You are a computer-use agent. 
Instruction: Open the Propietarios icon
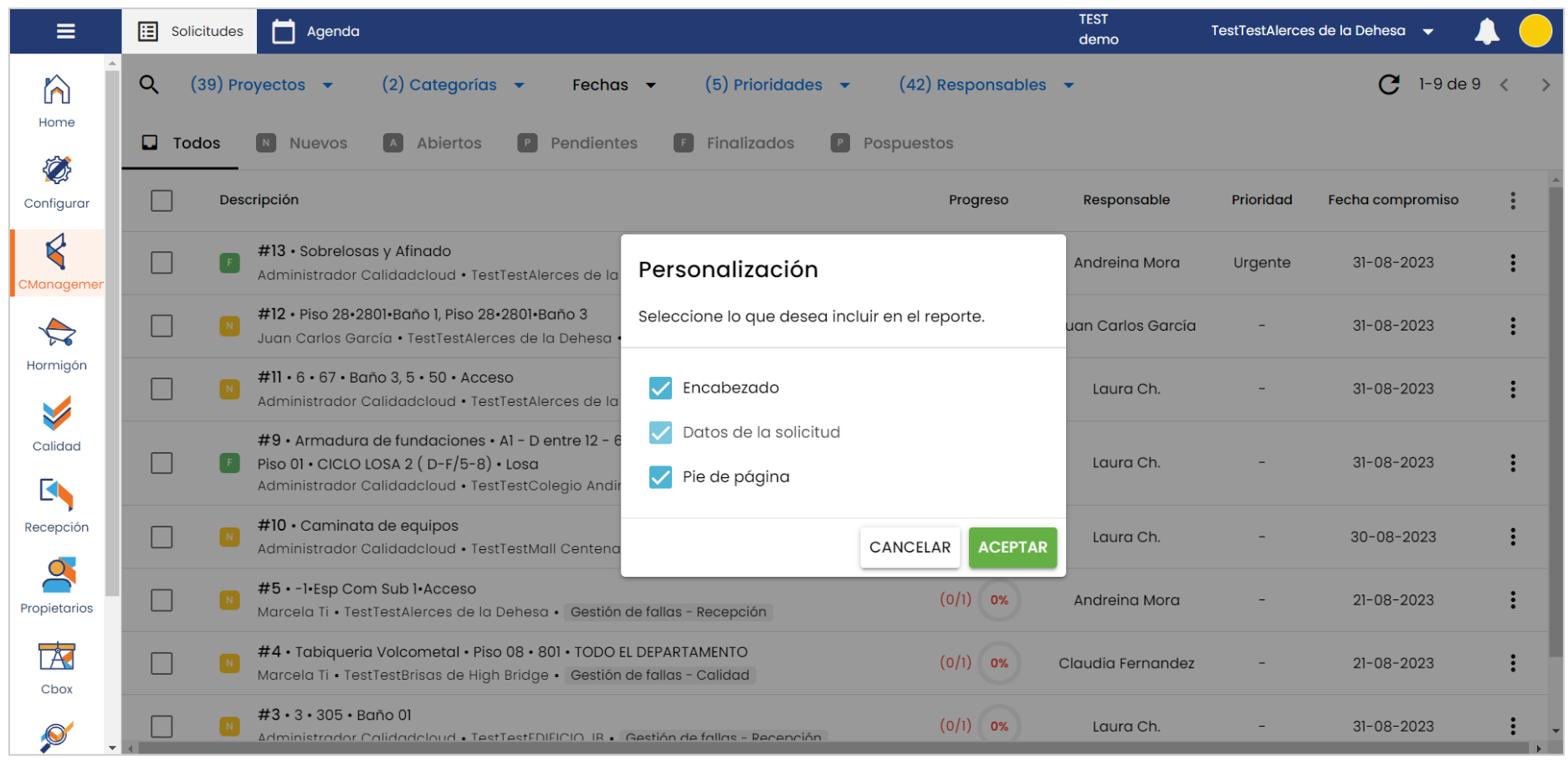click(57, 576)
